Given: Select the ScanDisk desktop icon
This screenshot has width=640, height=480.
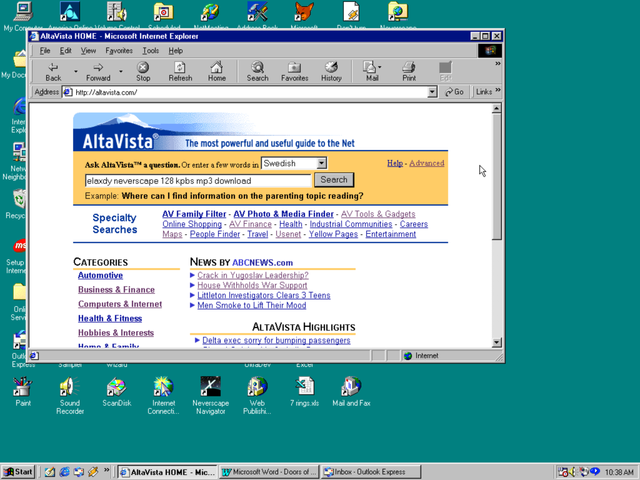Looking at the screenshot, I should point(117,392).
